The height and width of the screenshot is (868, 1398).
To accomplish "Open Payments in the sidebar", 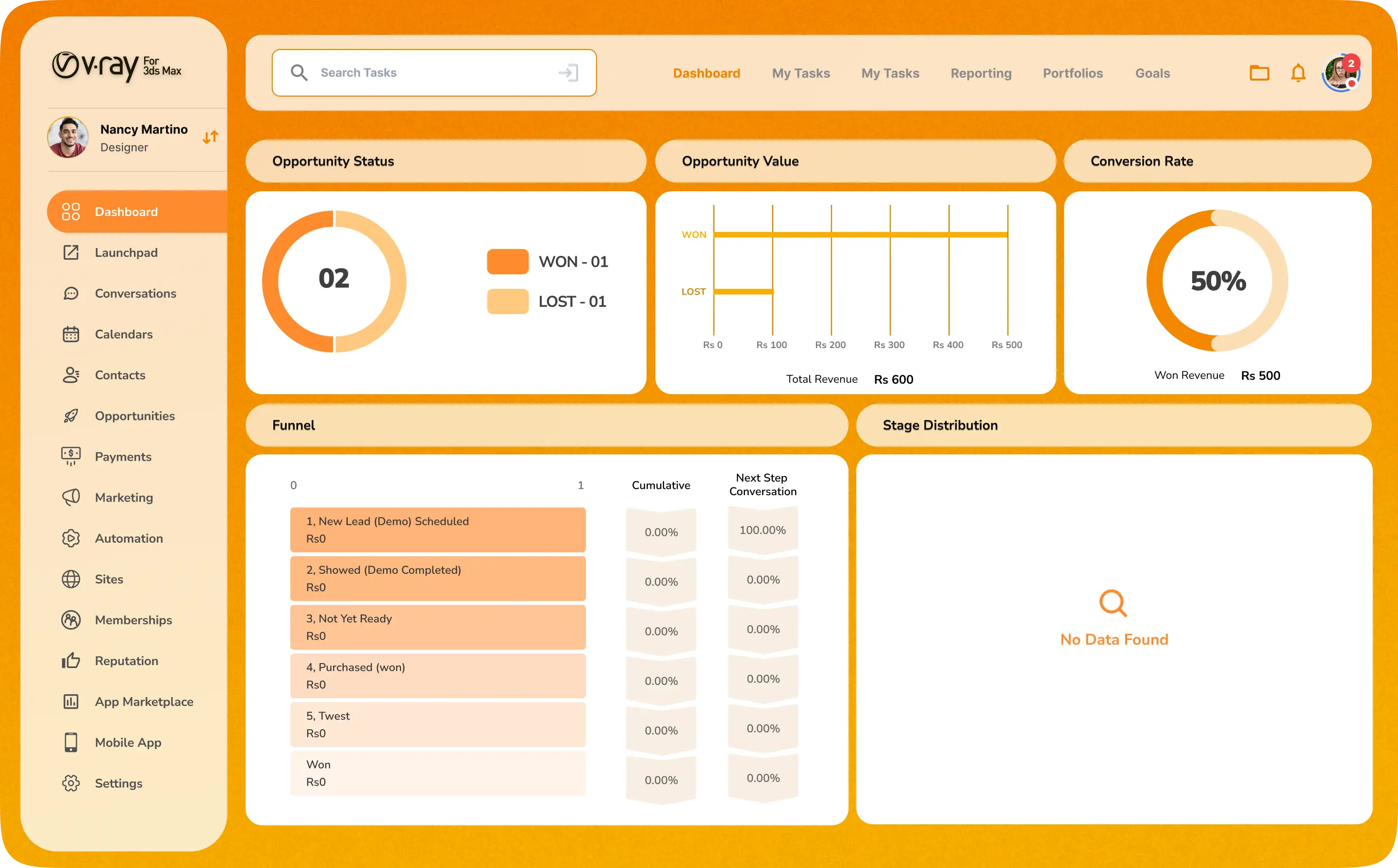I will [x=123, y=456].
